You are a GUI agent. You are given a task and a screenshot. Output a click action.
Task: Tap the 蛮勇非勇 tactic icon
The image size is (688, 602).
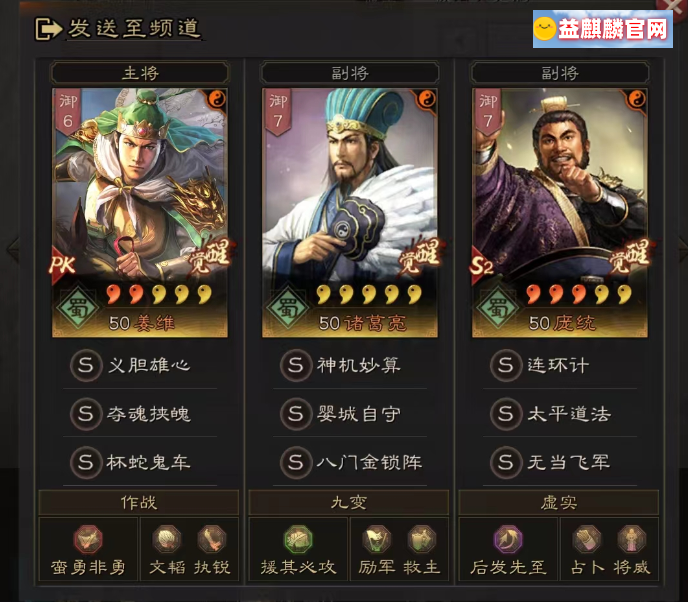tap(88, 539)
